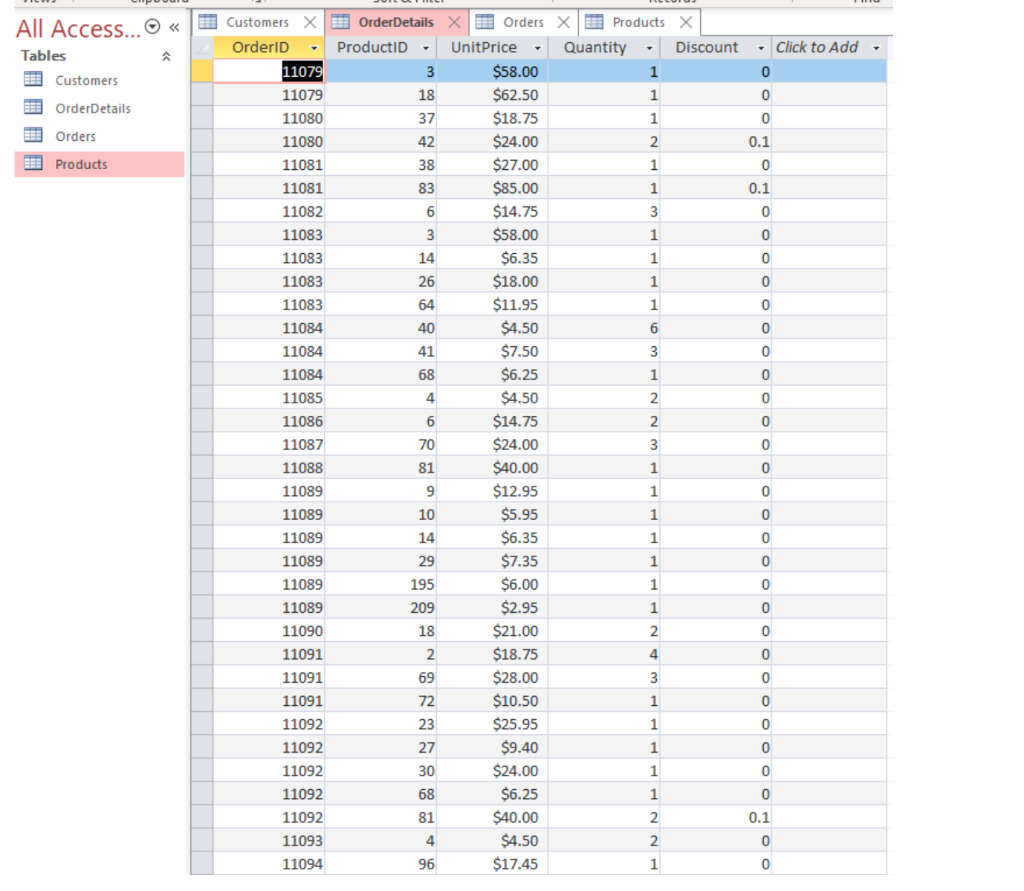Switch to the Orders document tab
Image resolution: width=1024 pixels, height=891 pixels.
523,22
